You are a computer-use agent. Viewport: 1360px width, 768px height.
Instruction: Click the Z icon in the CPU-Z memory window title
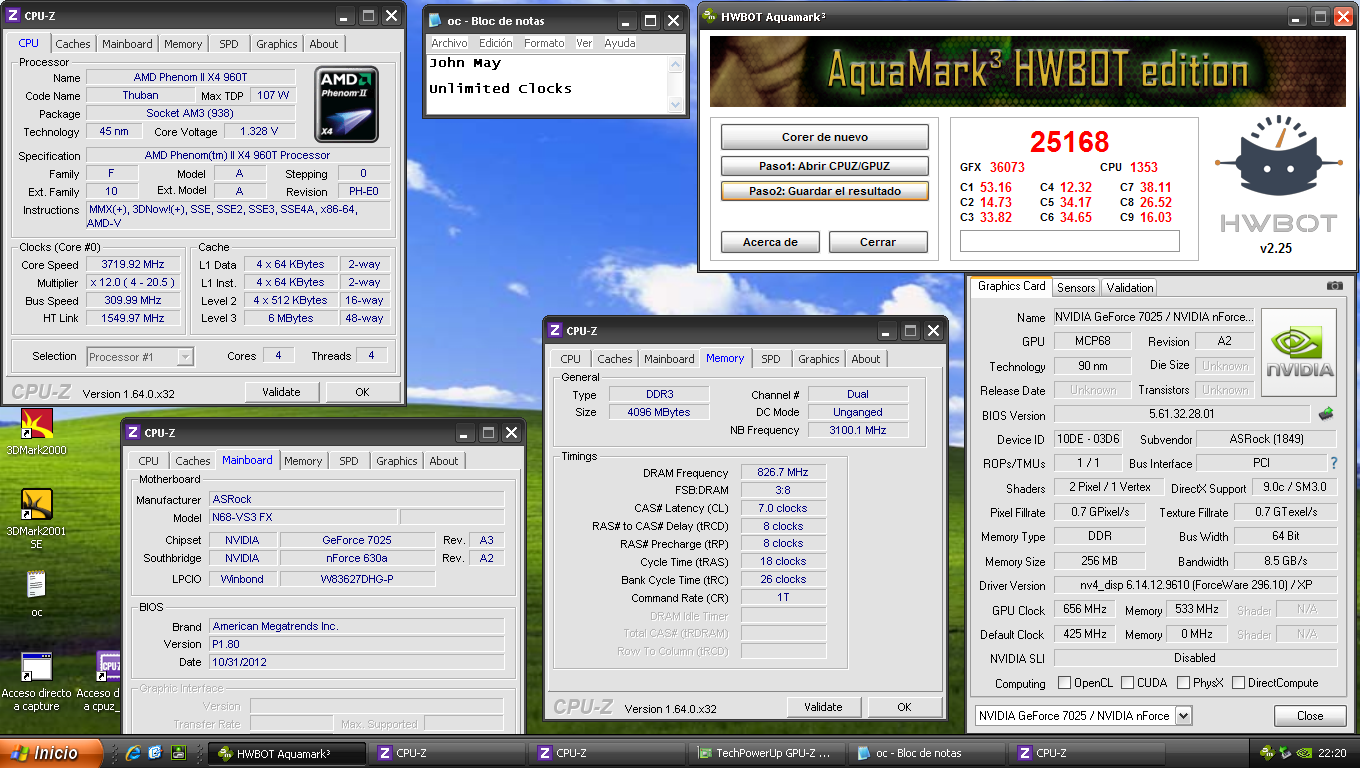point(555,331)
